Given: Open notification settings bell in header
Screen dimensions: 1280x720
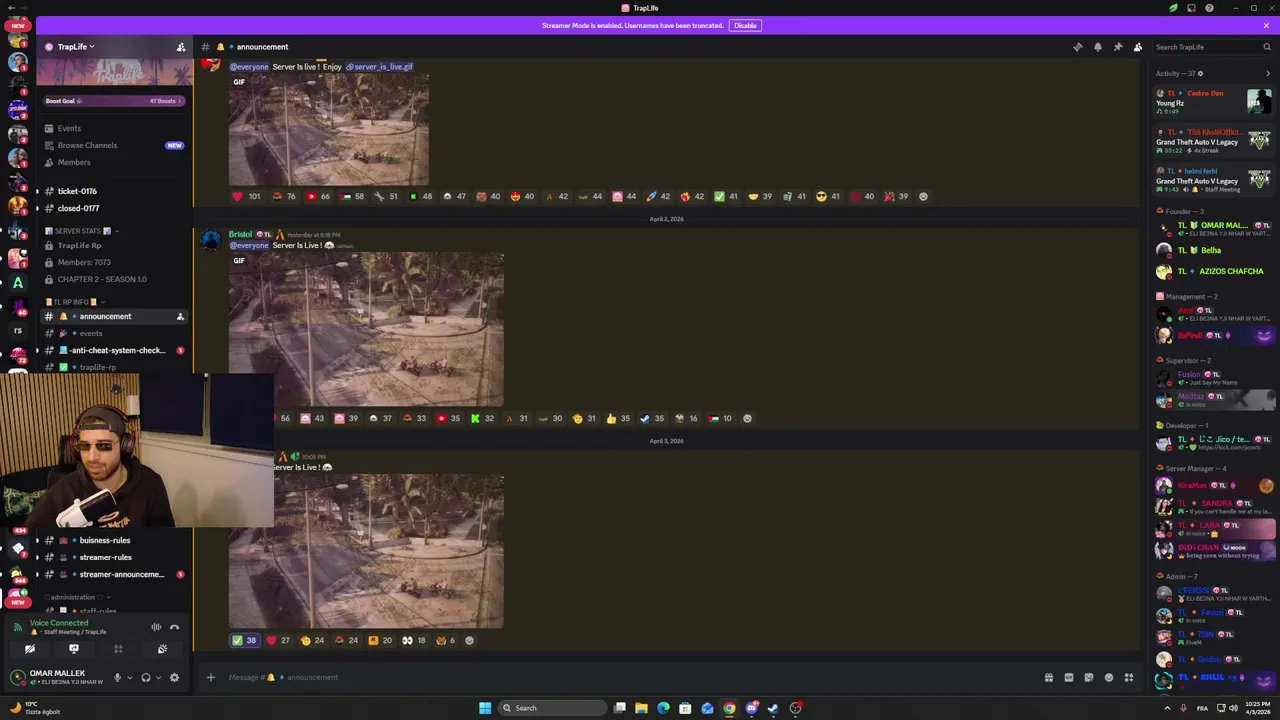Looking at the screenshot, I should (x=1097, y=47).
